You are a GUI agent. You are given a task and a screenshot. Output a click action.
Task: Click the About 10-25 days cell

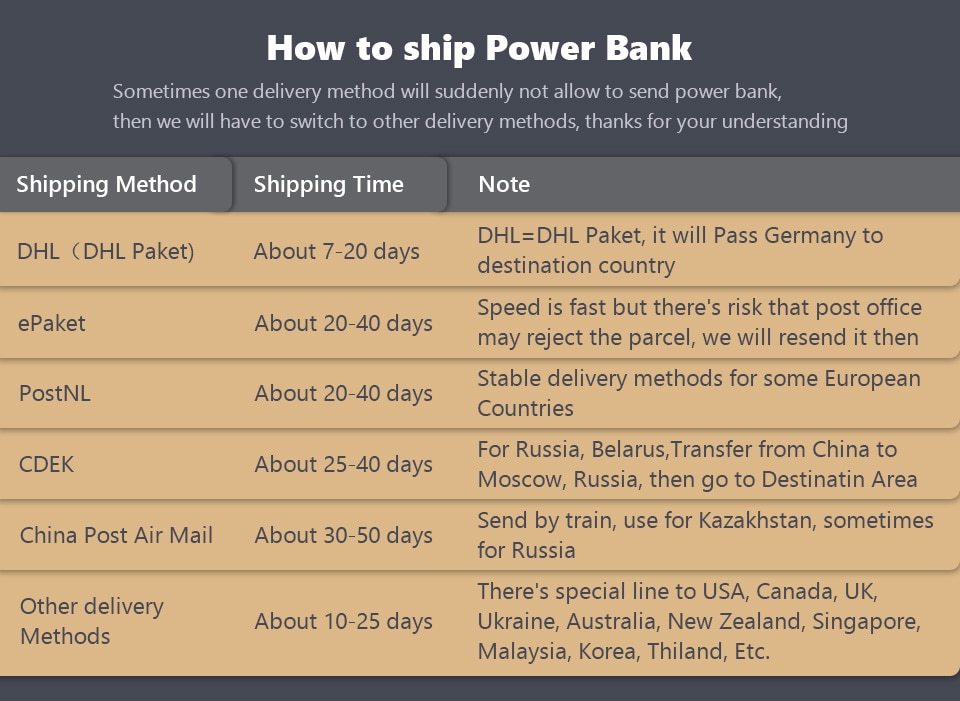point(343,621)
